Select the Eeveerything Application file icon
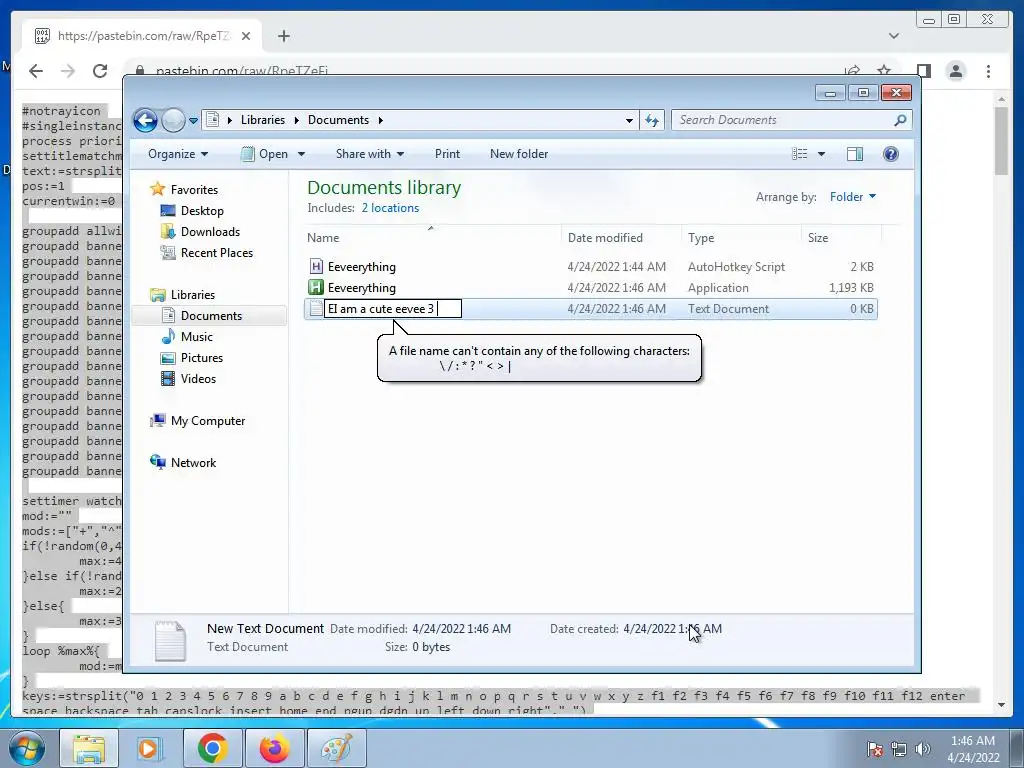The height and width of the screenshot is (768, 1024). tap(316, 287)
